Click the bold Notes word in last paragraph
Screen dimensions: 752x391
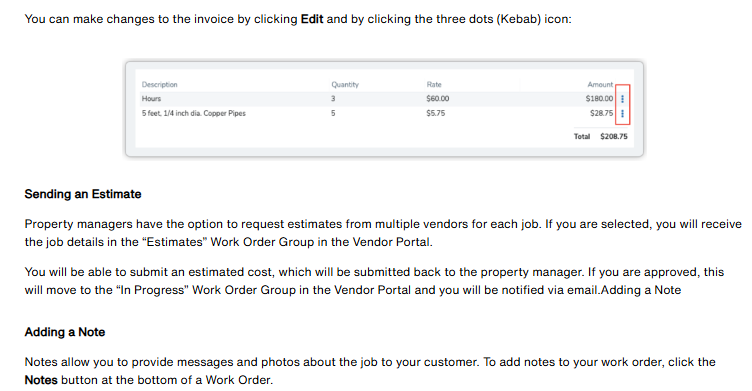[x=41, y=380]
